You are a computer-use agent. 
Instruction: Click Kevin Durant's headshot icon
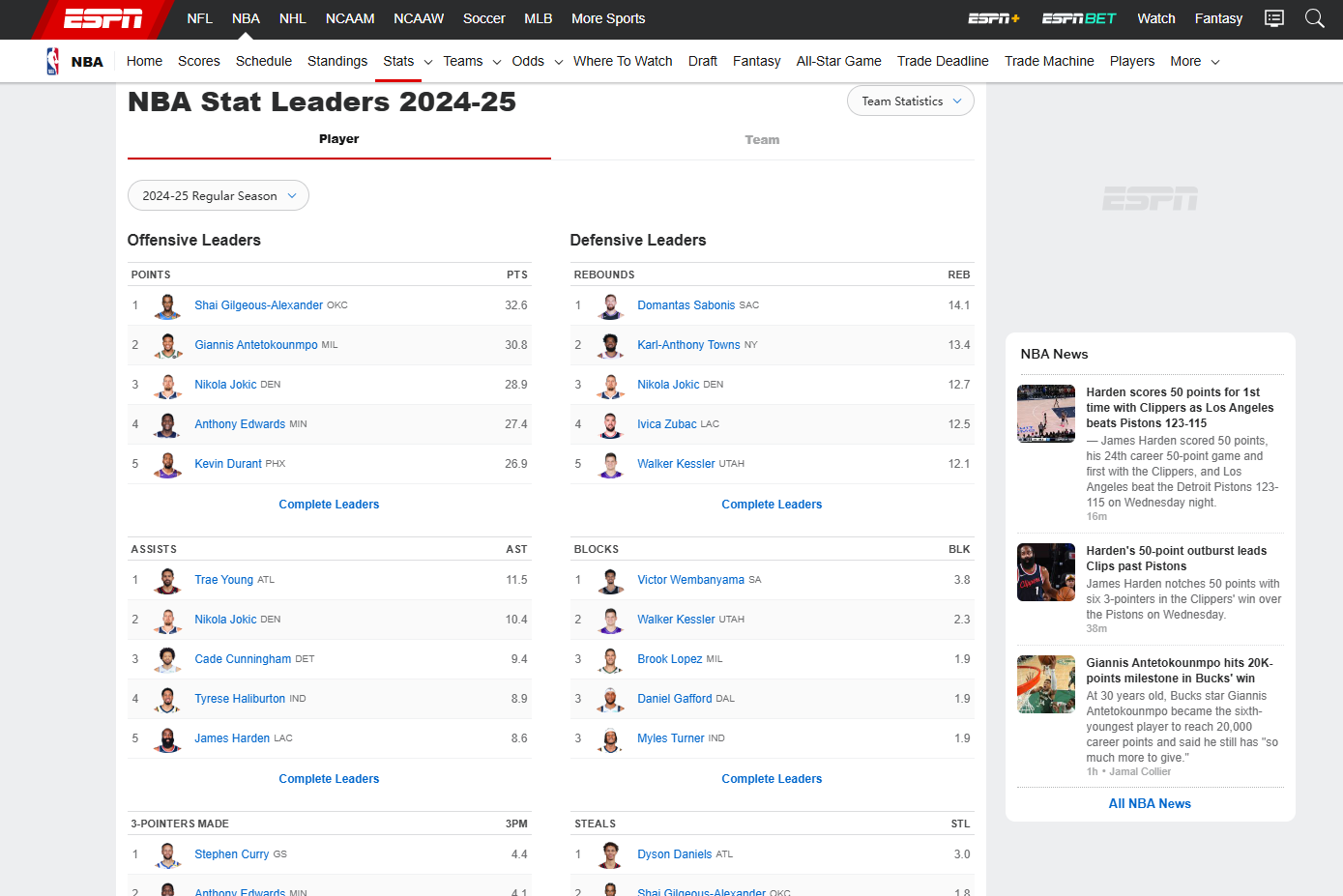[167, 464]
